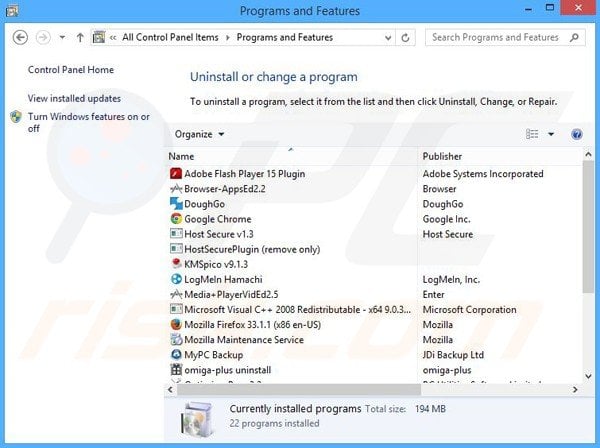Click the Control Panel icon in address bar
The height and width of the screenshot is (448, 600).
[x=99, y=37]
